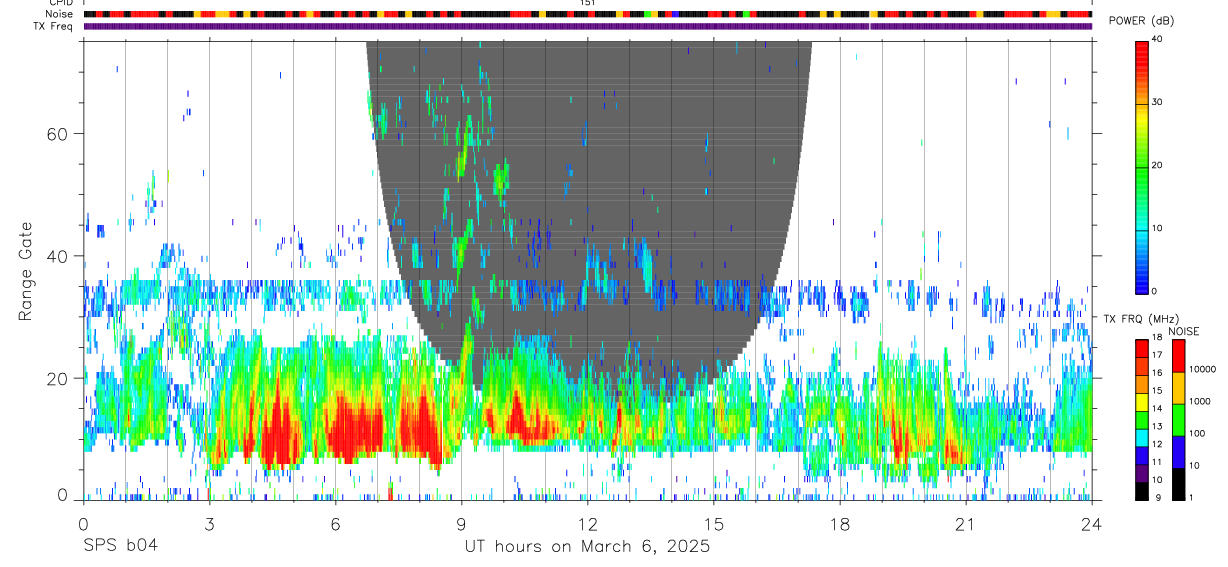1228x567 pixels.
Task: Click the SPS b04 radar label
Action: tap(120, 546)
